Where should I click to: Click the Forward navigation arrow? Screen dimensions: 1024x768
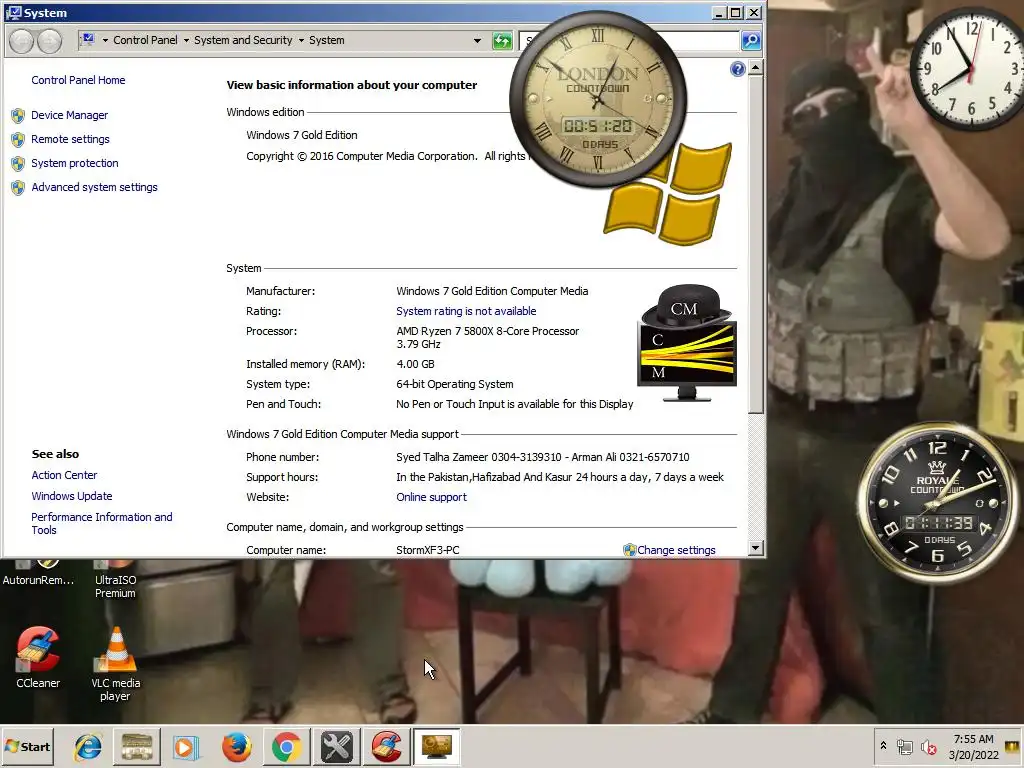coord(50,41)
